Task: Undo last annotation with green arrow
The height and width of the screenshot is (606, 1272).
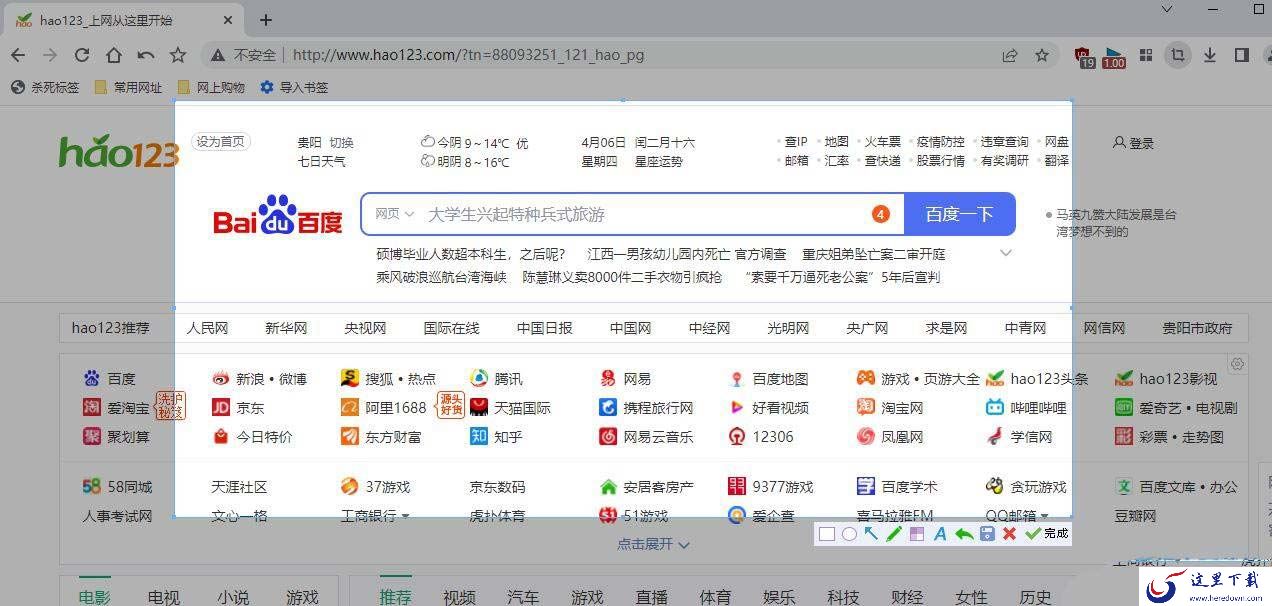Action: [x=964, y=534]
